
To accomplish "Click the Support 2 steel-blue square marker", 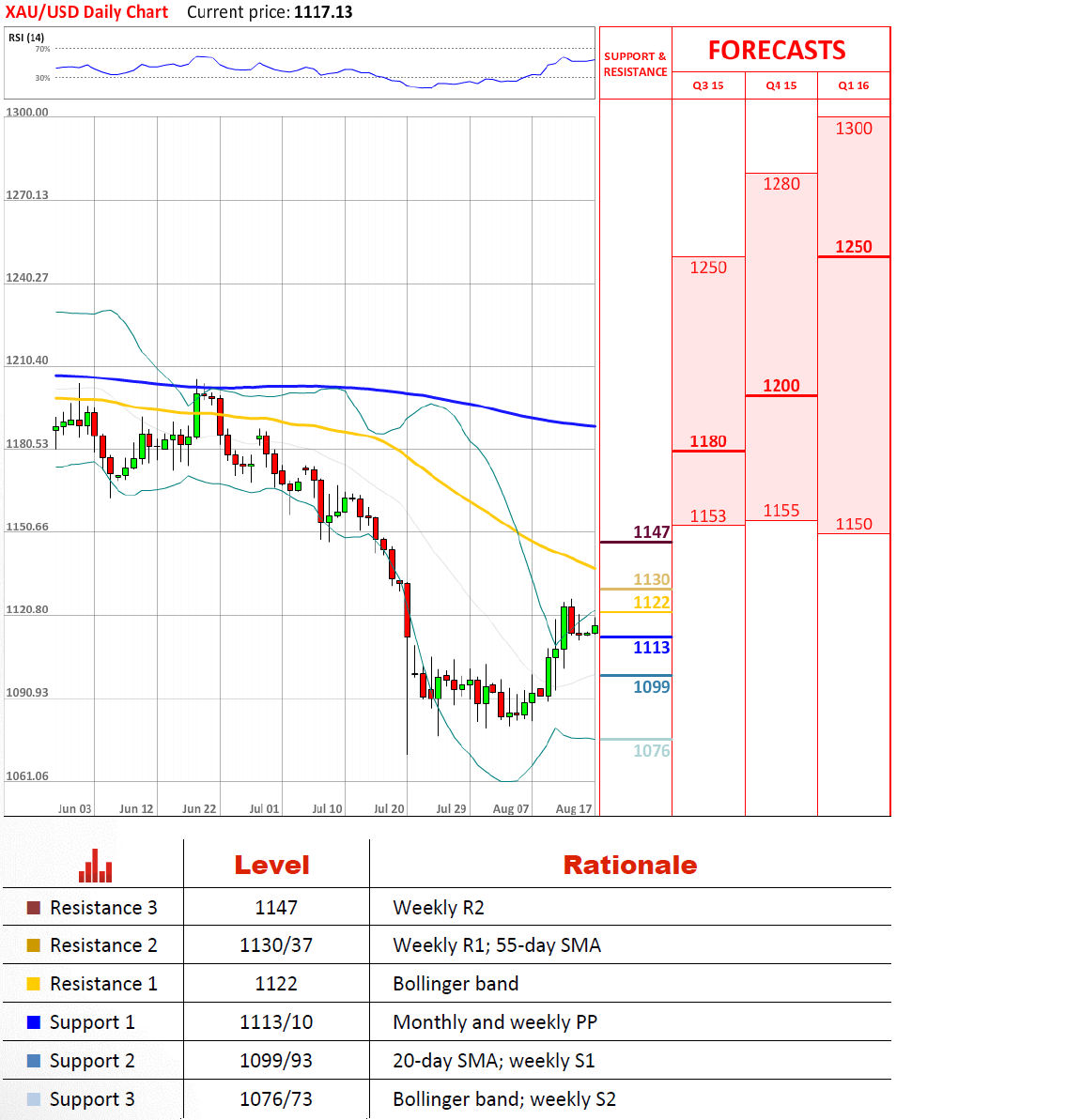I will tap(34, 1061).
